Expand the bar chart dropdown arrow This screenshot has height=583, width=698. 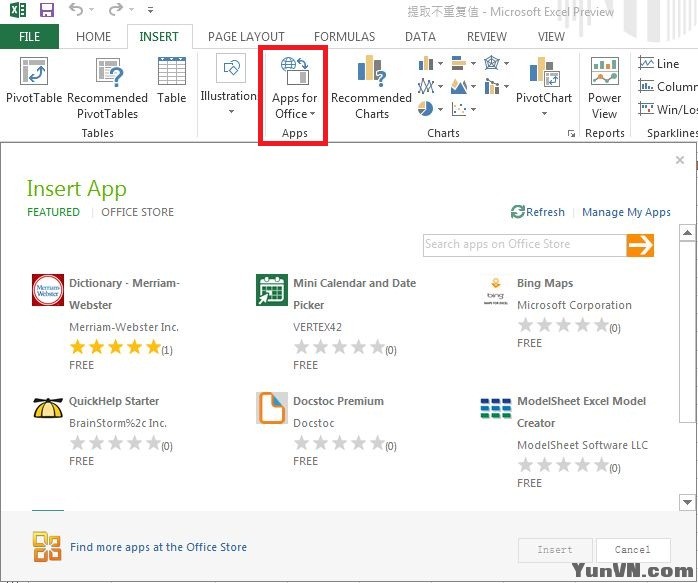tap(473, 64)
